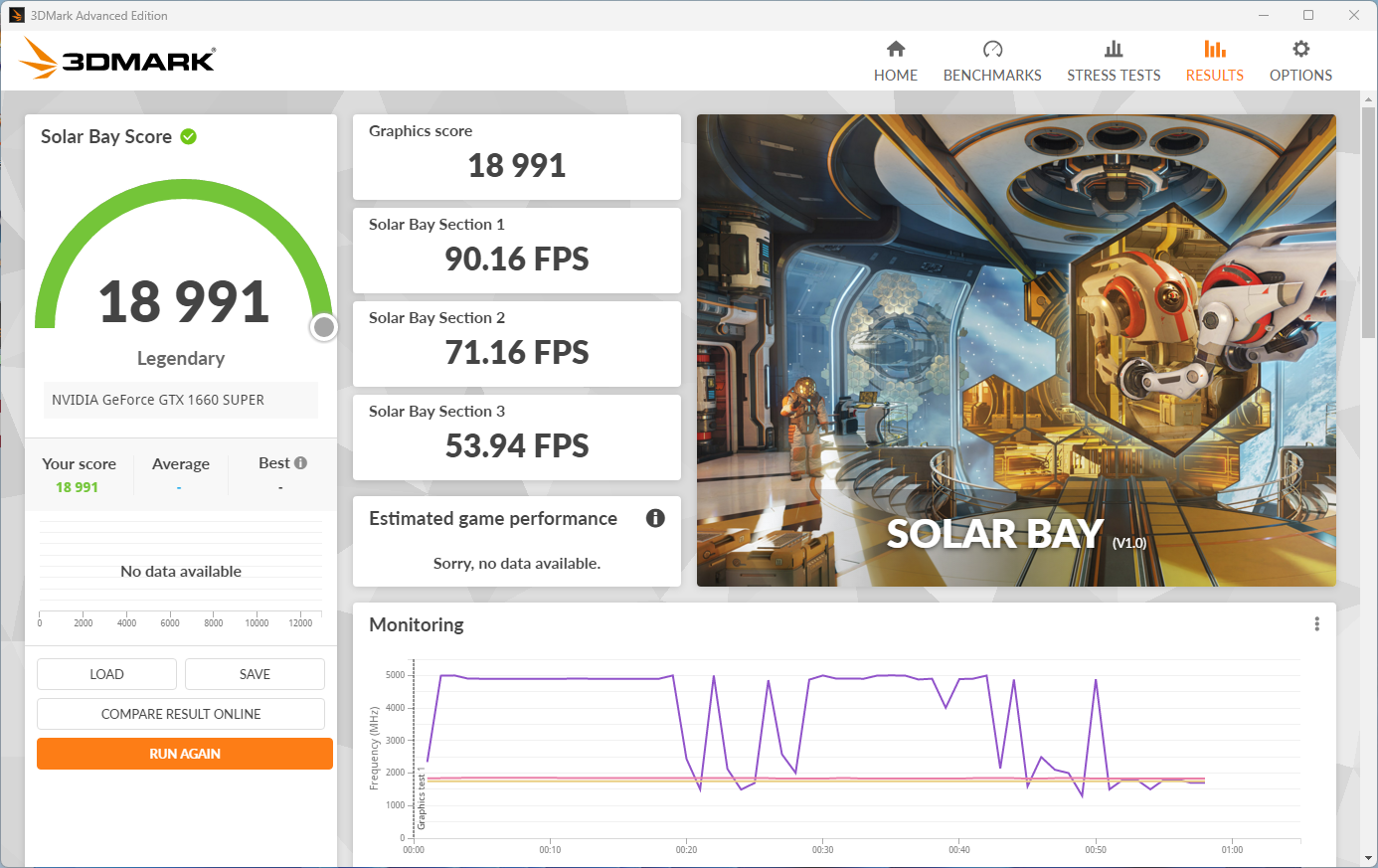
Task: Click the Legendary rating label
Action: (181, 358)
